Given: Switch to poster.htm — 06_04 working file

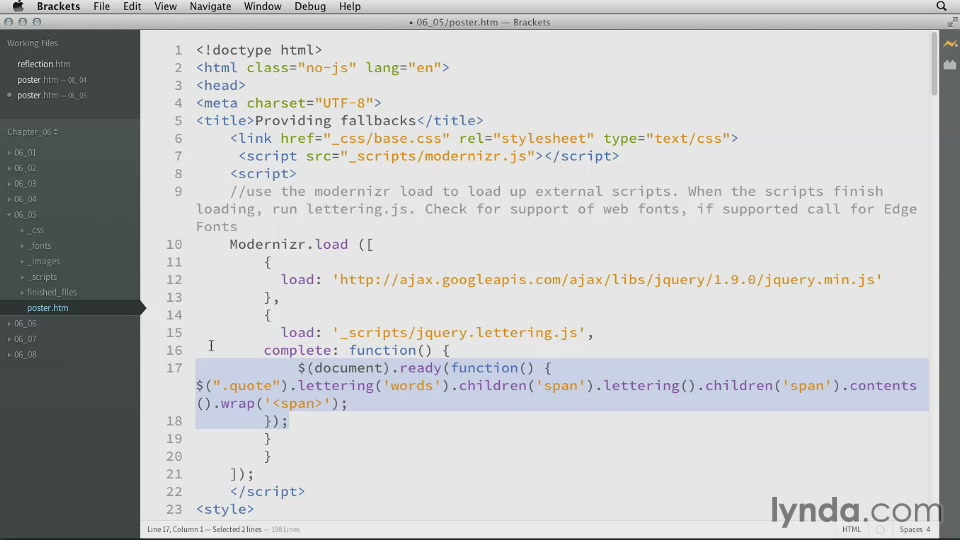Looking at the screenshot, I should point(52,80).
